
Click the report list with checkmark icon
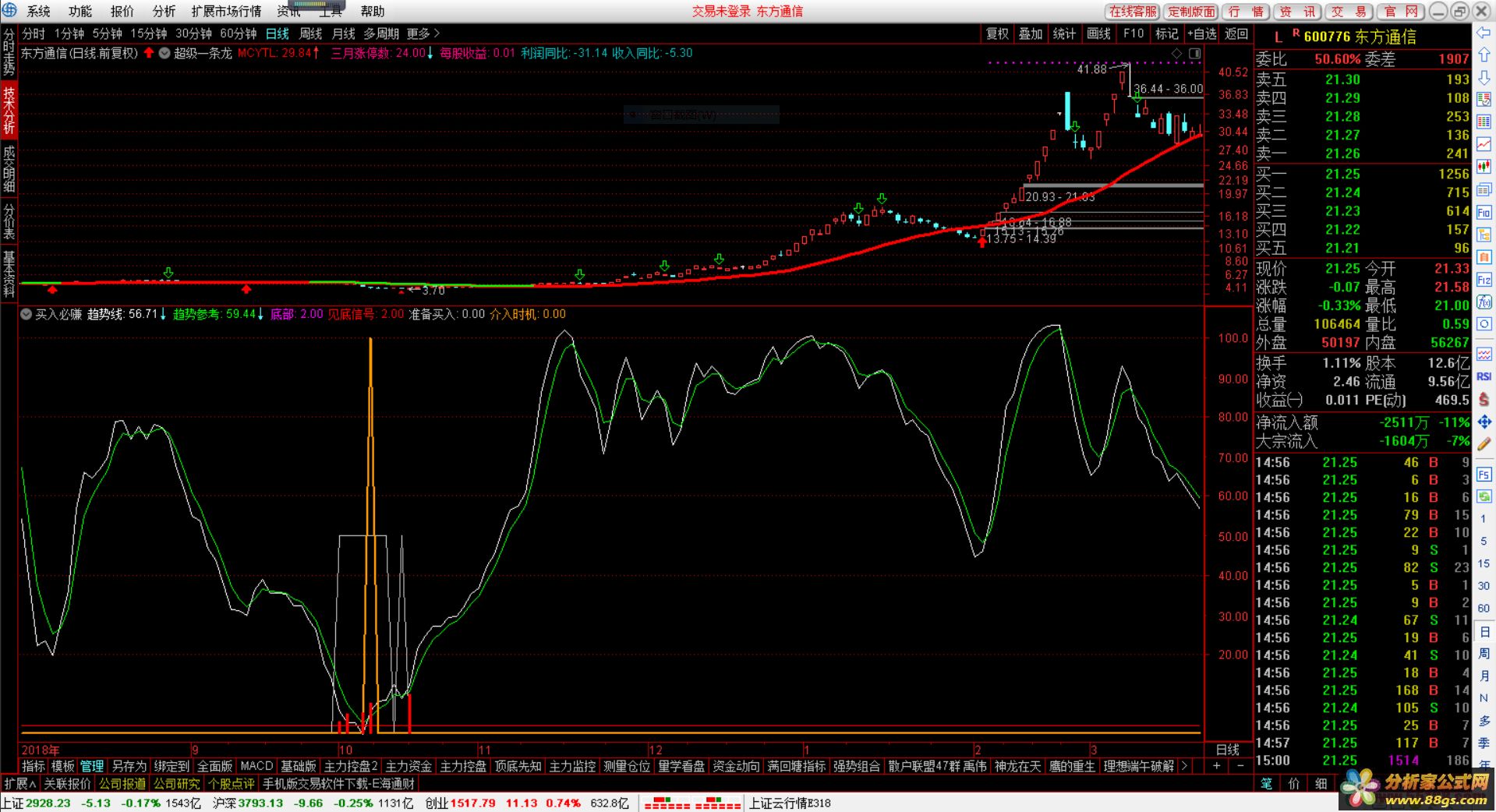tap(1484, 100)
